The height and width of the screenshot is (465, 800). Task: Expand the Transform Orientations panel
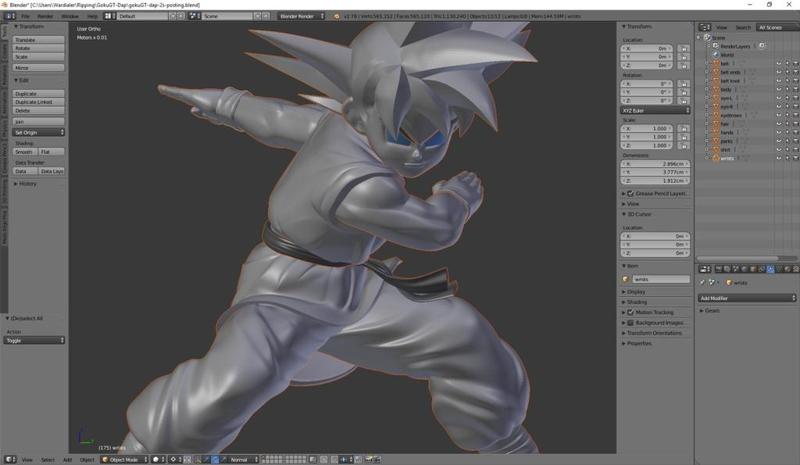[x=652, y=333]
